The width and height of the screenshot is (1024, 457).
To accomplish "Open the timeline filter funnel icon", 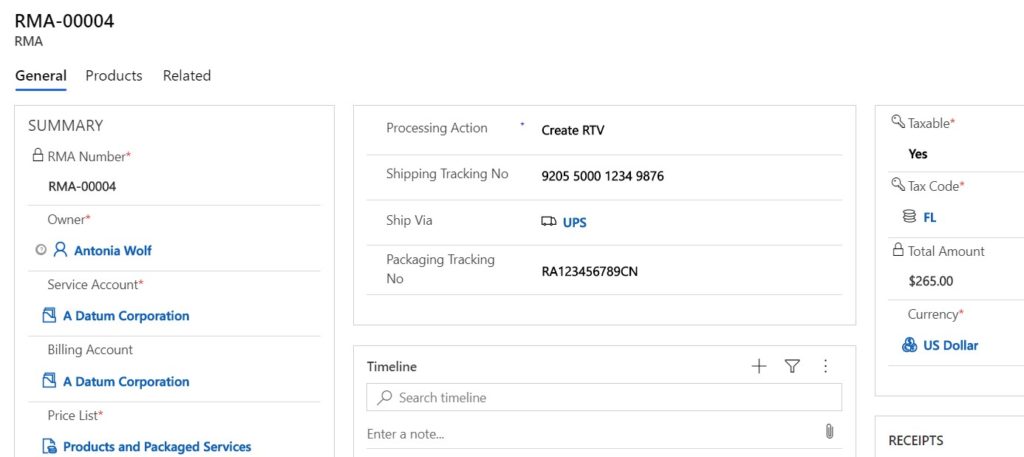I will click(x=792, y=366).
